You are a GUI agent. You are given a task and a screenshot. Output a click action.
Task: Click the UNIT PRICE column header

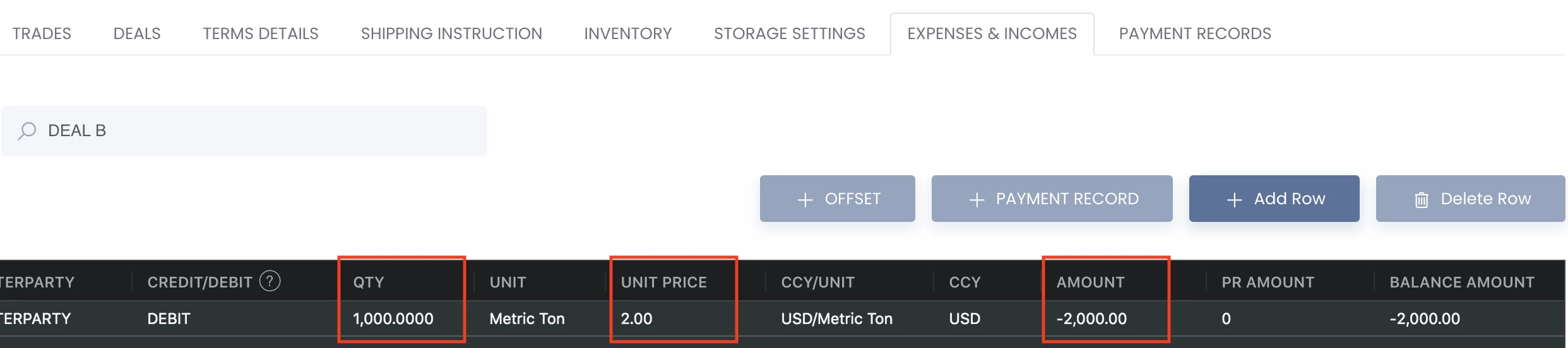pyautogui.click(x=663, y=282)
